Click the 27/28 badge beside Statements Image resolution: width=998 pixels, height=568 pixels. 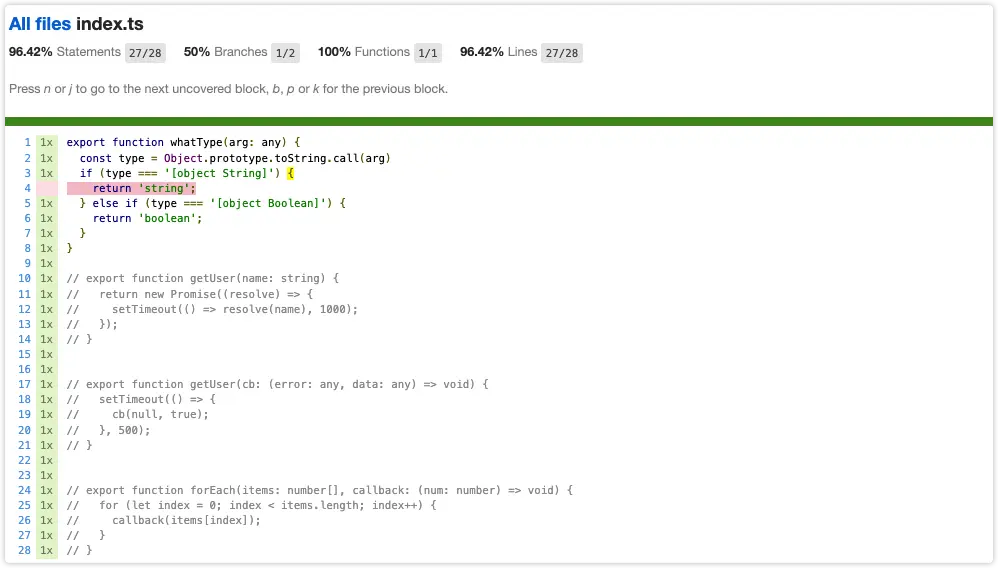(146, 53)
